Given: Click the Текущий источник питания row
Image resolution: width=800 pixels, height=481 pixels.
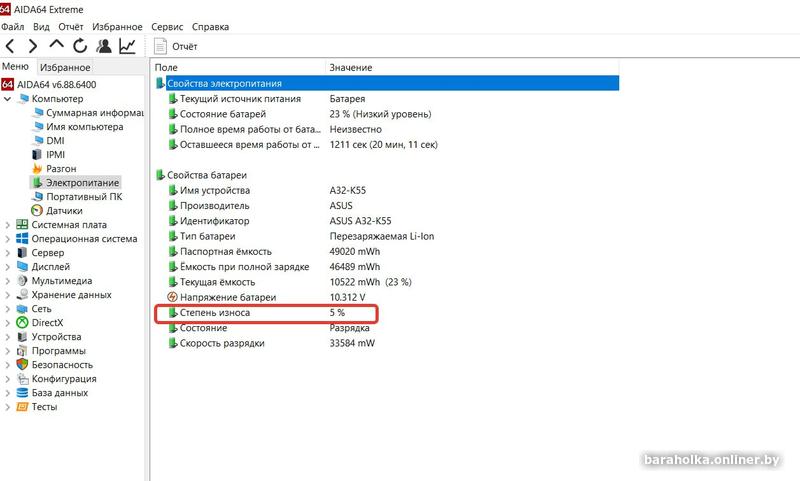Looking at the screenshot, I should [387, 98].
